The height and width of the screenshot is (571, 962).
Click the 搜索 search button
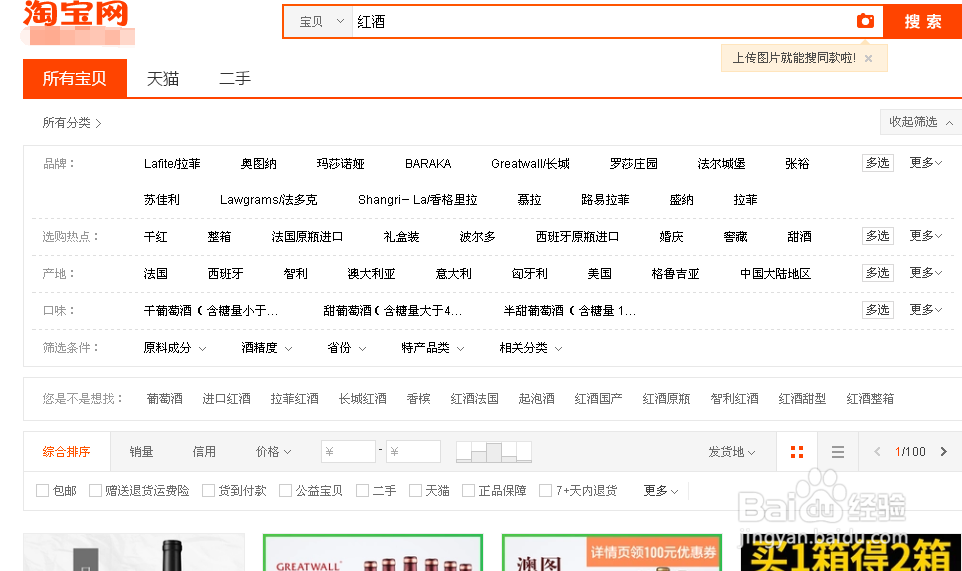(x=923, y=21)
